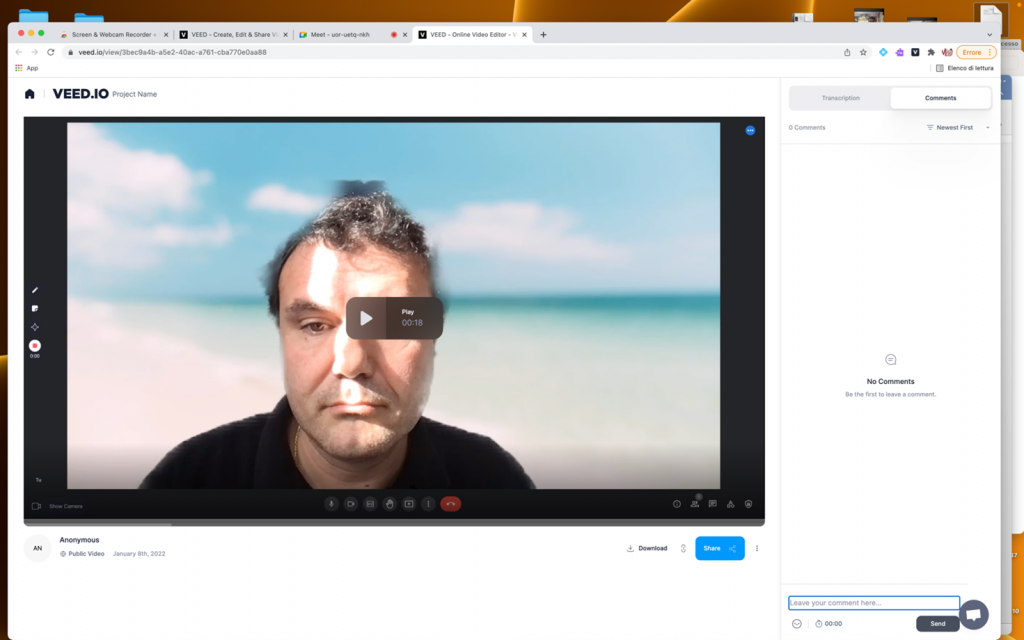The image size is (1024, 640).
Task: Raise hand in Meet controls
Action: click(389, 504)
